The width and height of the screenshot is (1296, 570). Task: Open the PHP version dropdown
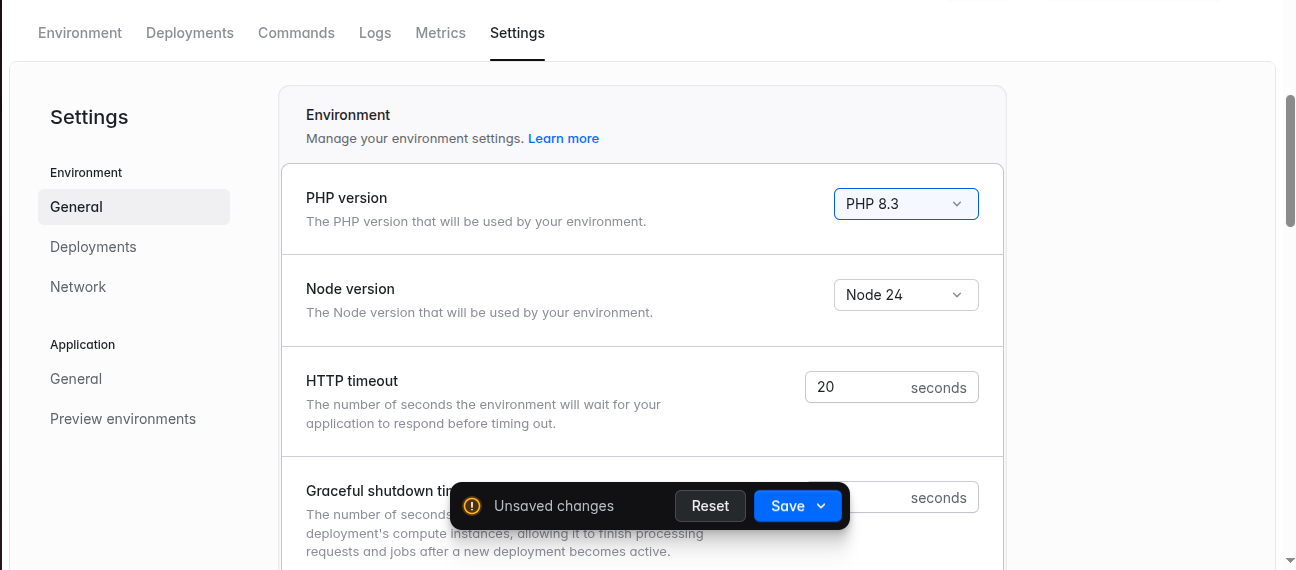(x=906, y=204)
